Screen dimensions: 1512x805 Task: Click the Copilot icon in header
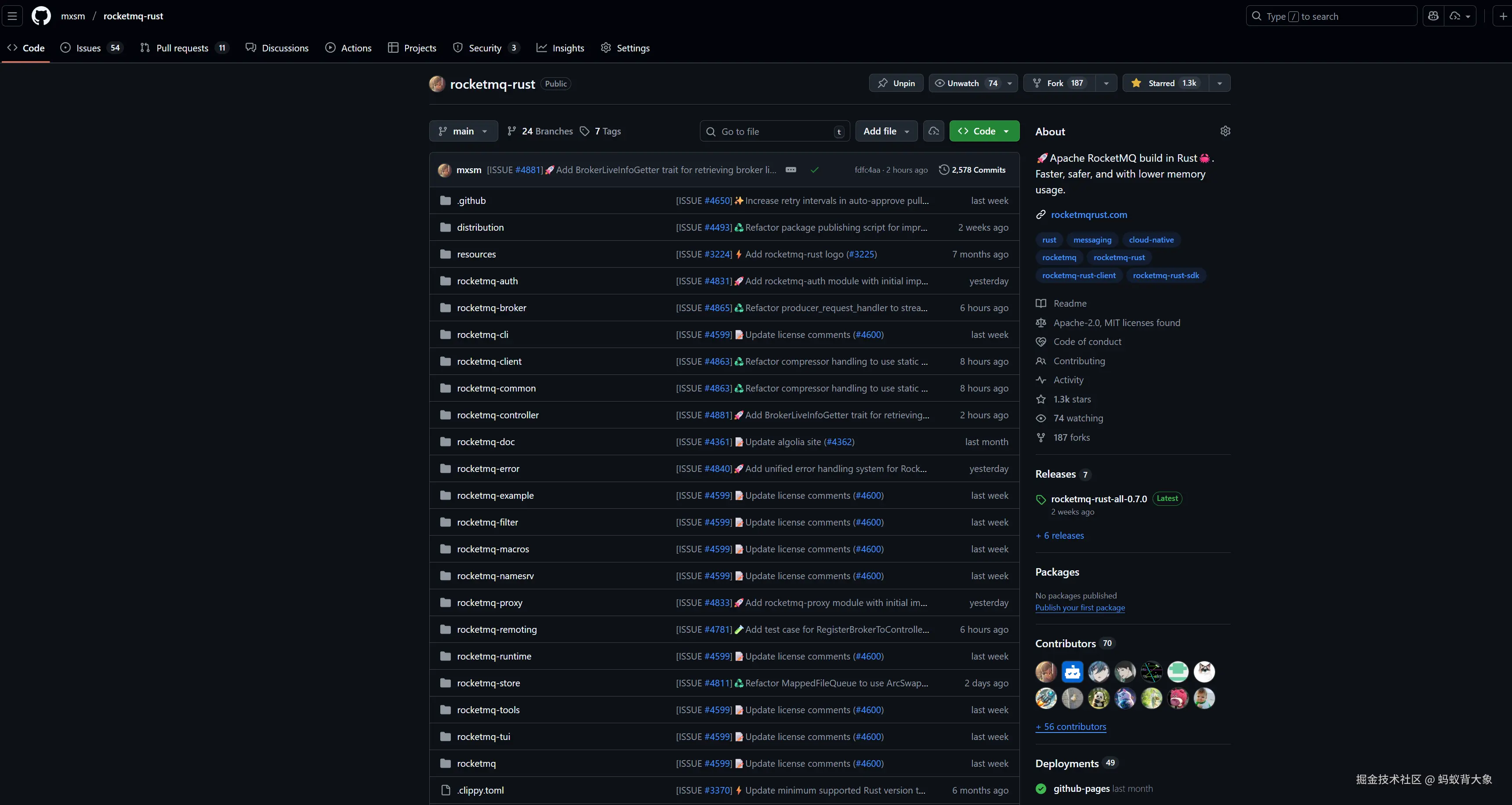(1433, 16)
